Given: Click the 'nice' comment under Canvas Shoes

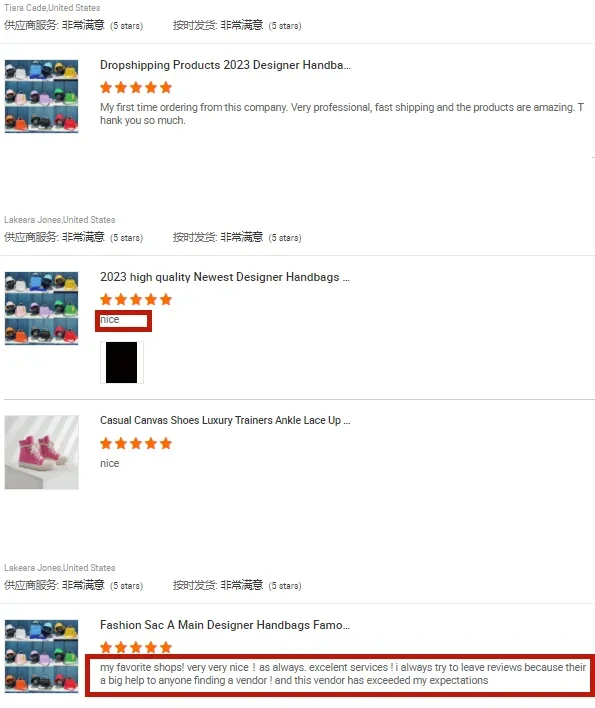Looking at the screenshot, I should tap(110, 464).
